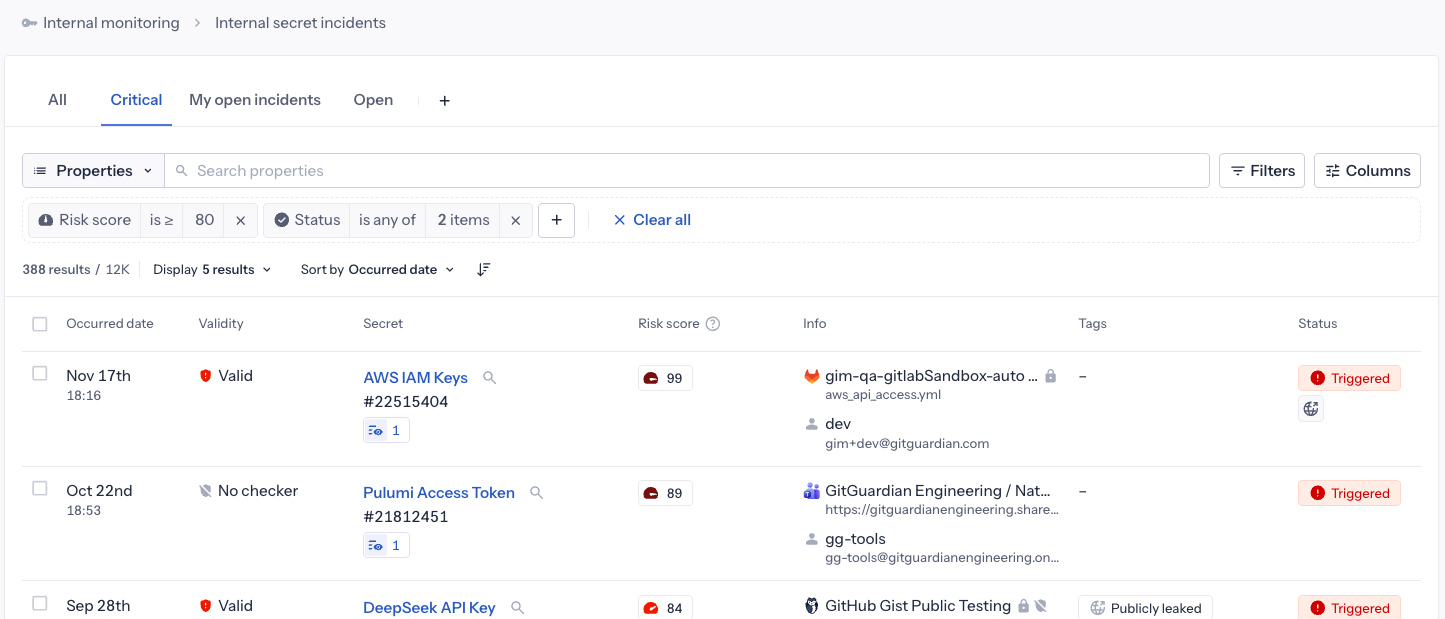Click the risk score 84 badge
The height and width of the screenshot is (619, 1445).
(665, 607)
